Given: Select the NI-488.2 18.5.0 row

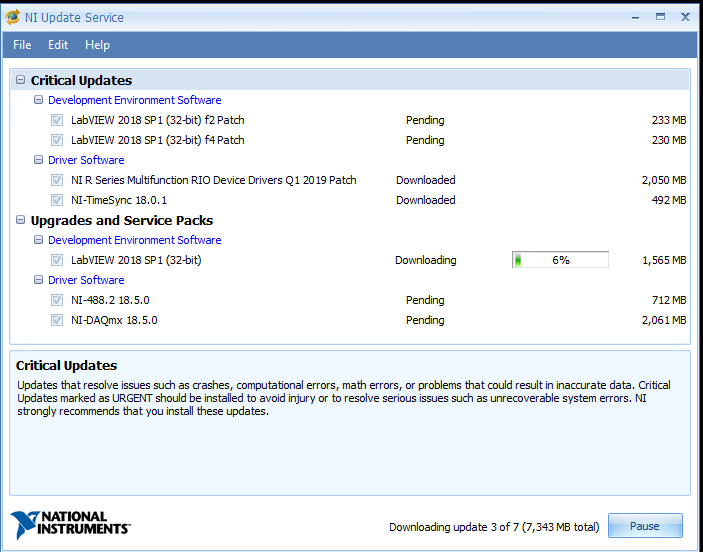Looking at the screenshot, I should coord(350,300).
